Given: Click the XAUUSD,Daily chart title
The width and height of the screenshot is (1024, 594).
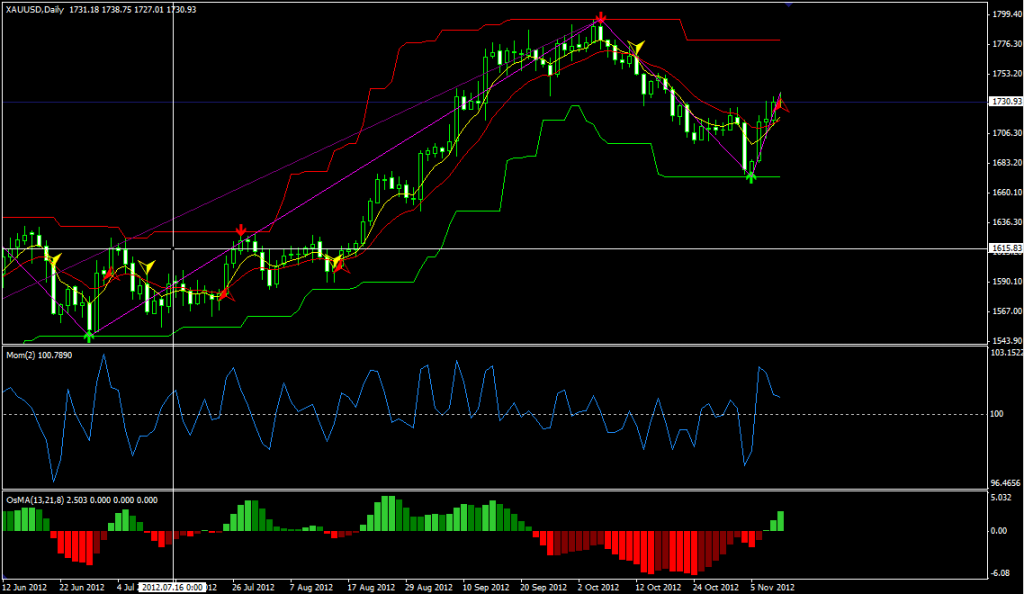Looking at the screenshot, I should tap(34, 10).
